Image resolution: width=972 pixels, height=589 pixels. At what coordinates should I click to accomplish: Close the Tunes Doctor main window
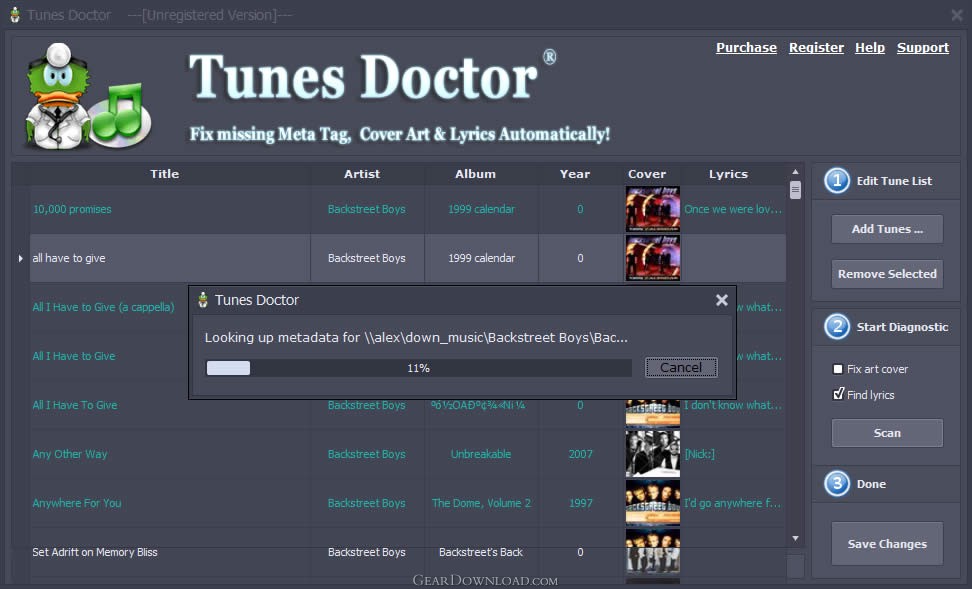tap(957, 15)
